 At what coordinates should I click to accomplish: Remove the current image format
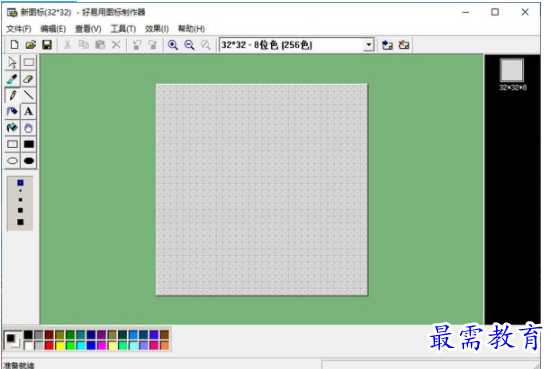coord(404,45)
